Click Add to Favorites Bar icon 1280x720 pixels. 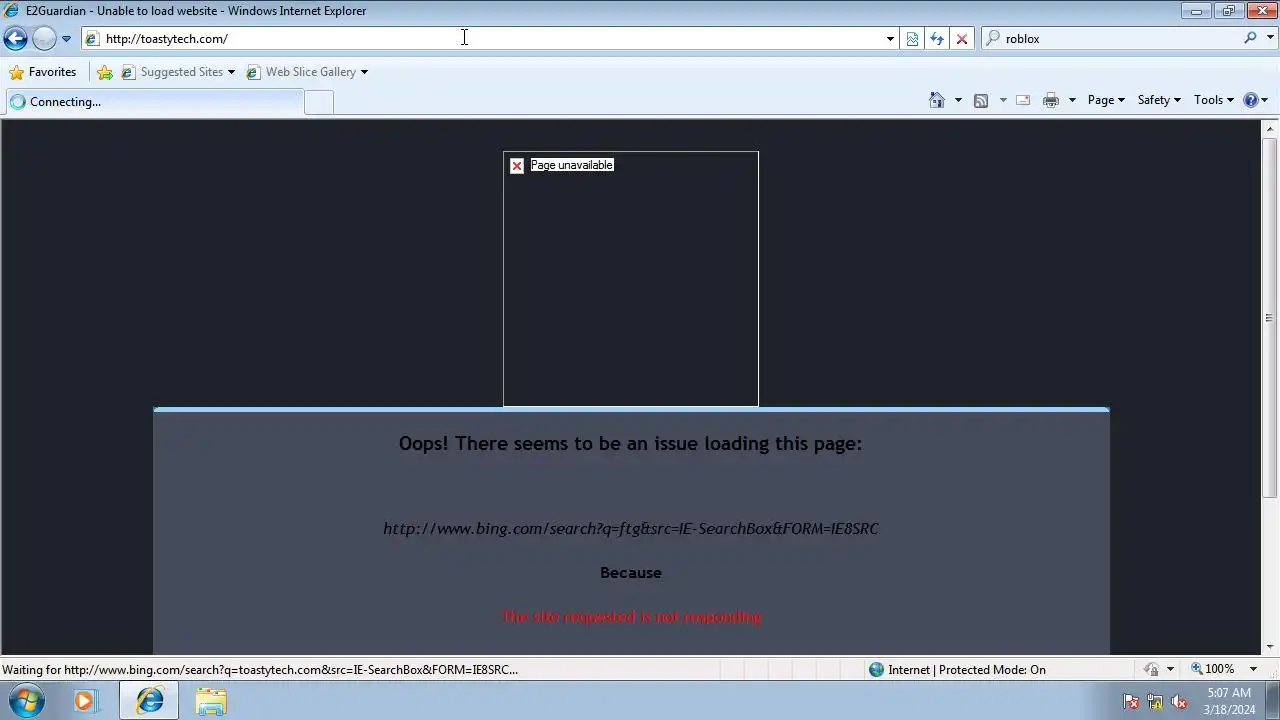(105, 72)
